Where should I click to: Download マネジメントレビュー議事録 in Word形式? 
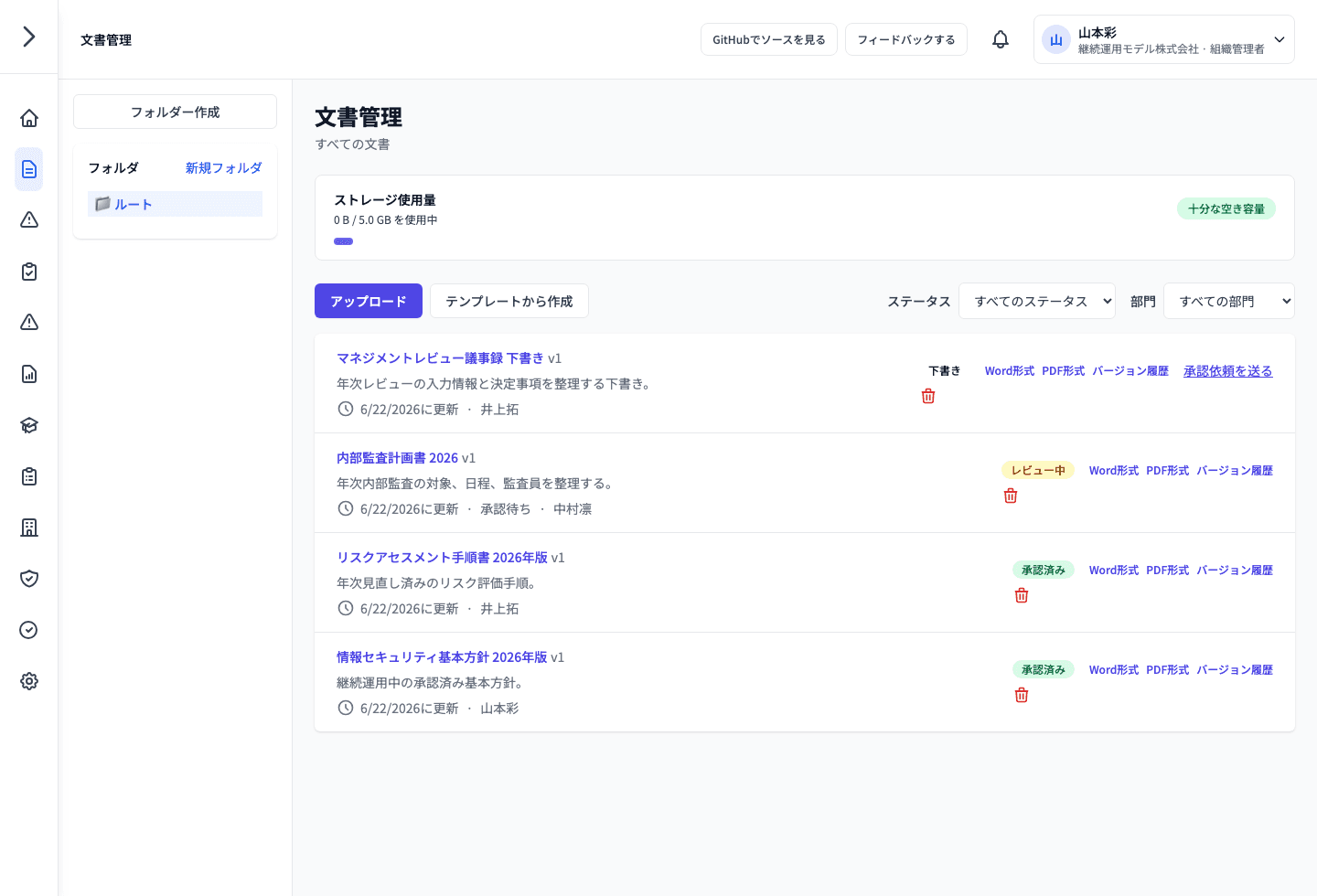point(1010,371)
